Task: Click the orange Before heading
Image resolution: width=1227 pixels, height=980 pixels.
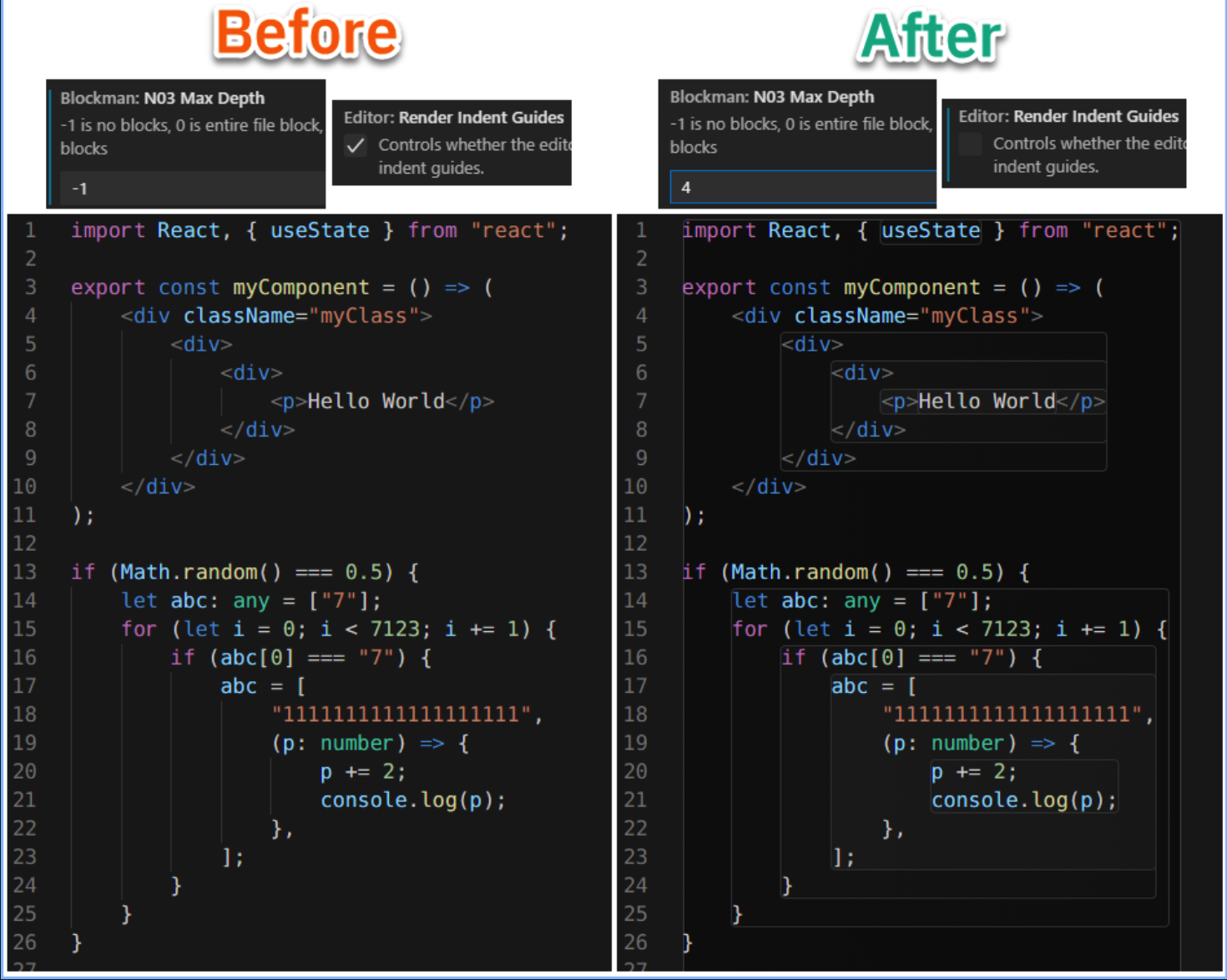Action: [307, 35]
